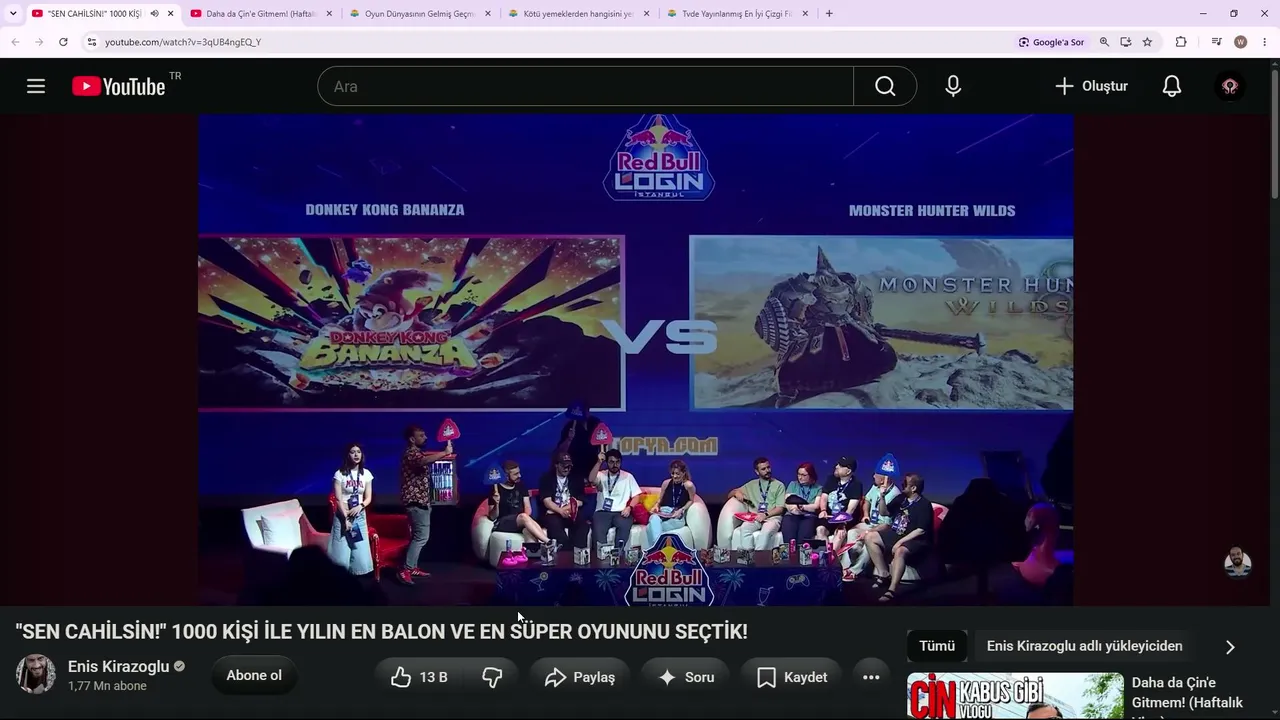This screenshot has width=1280, height=720.
Task: Open the account avatar menu
Action: tap(1230, 86)
